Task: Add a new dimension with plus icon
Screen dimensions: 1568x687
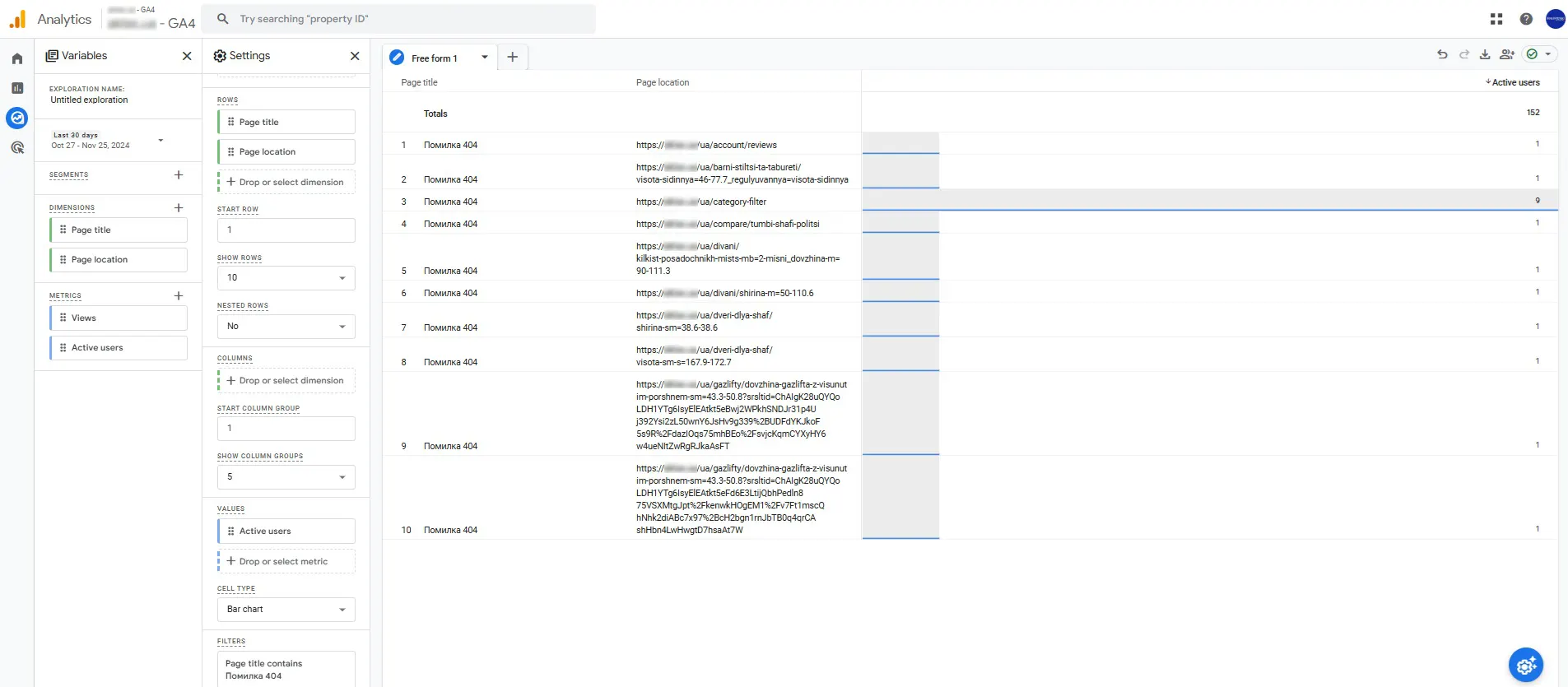Action: pyautogui.click(x=179, y=208)
